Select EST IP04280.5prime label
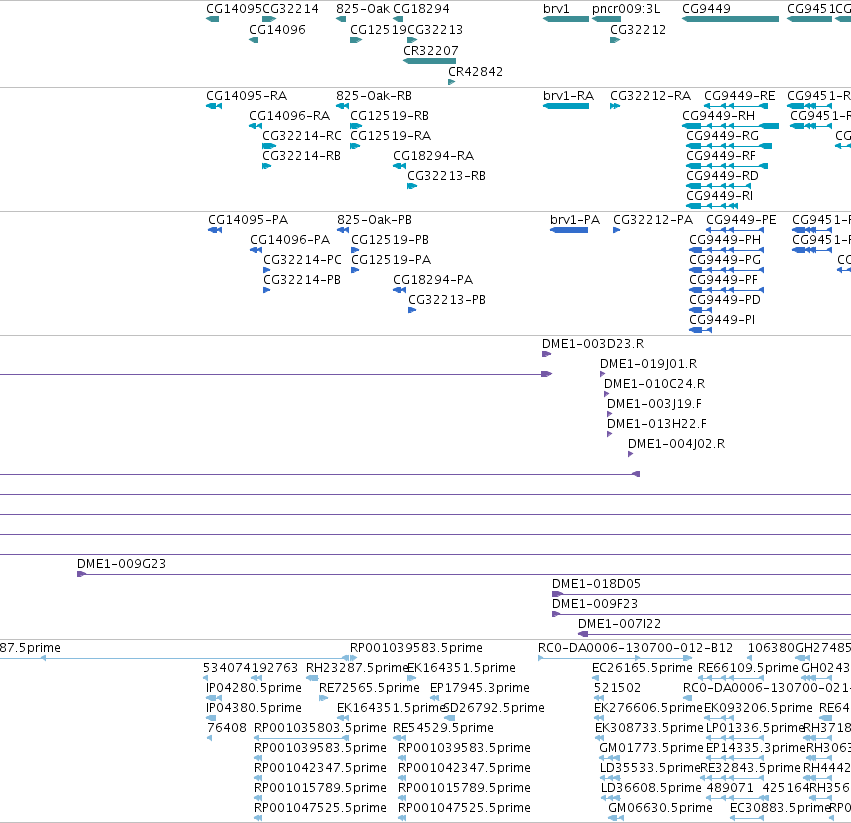This screenshot has height=823, width=851. coord(254,688)
